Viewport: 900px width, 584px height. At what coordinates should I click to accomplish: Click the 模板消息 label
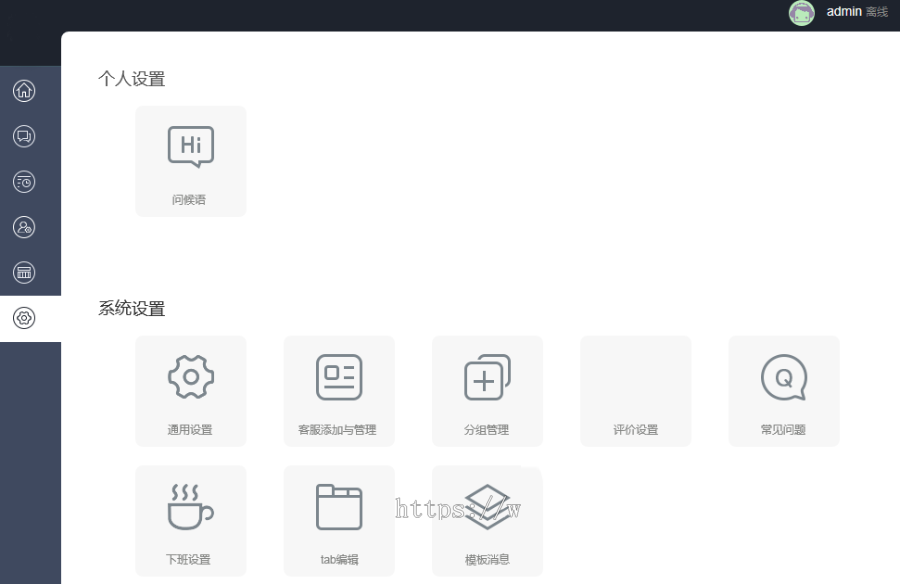tap(487, 559)
